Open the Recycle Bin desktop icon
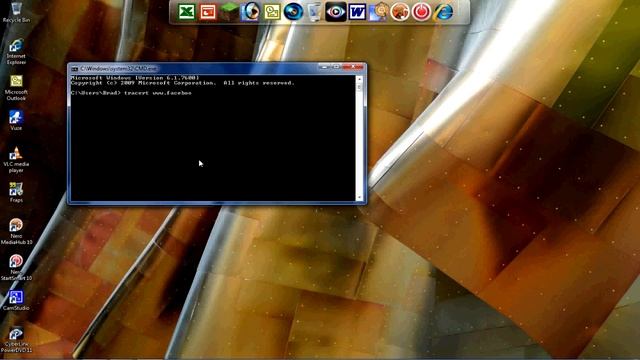 click(16, 12)
